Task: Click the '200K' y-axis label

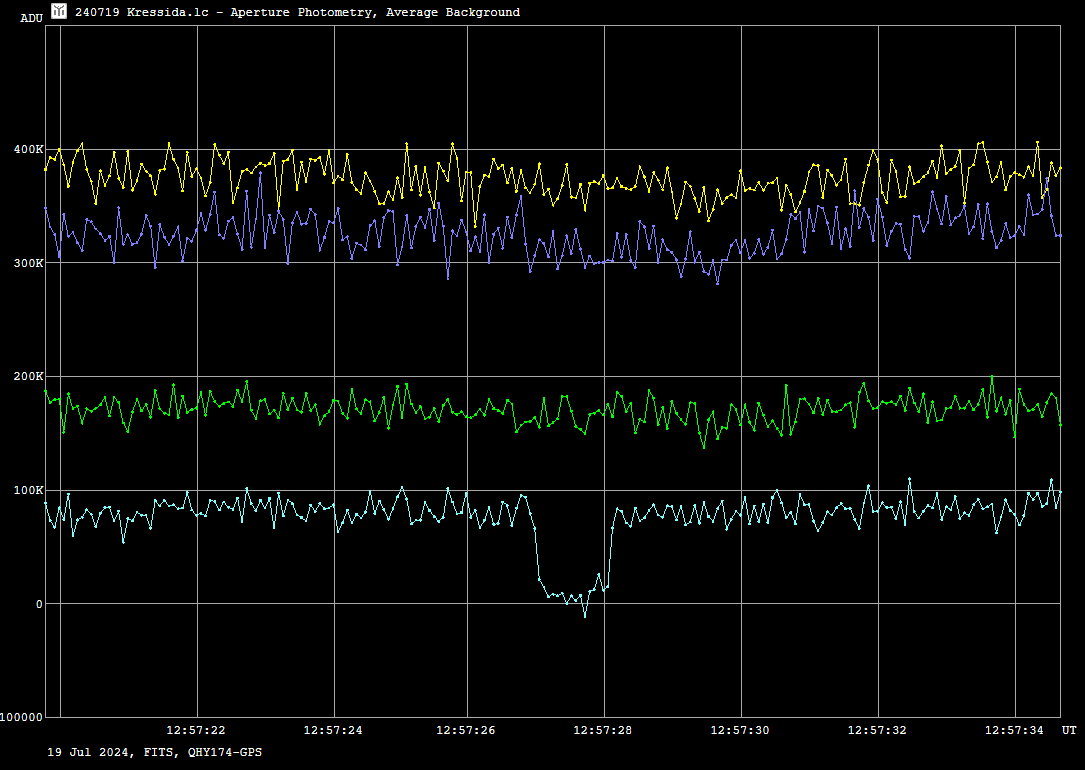Action: pos(29,376)
